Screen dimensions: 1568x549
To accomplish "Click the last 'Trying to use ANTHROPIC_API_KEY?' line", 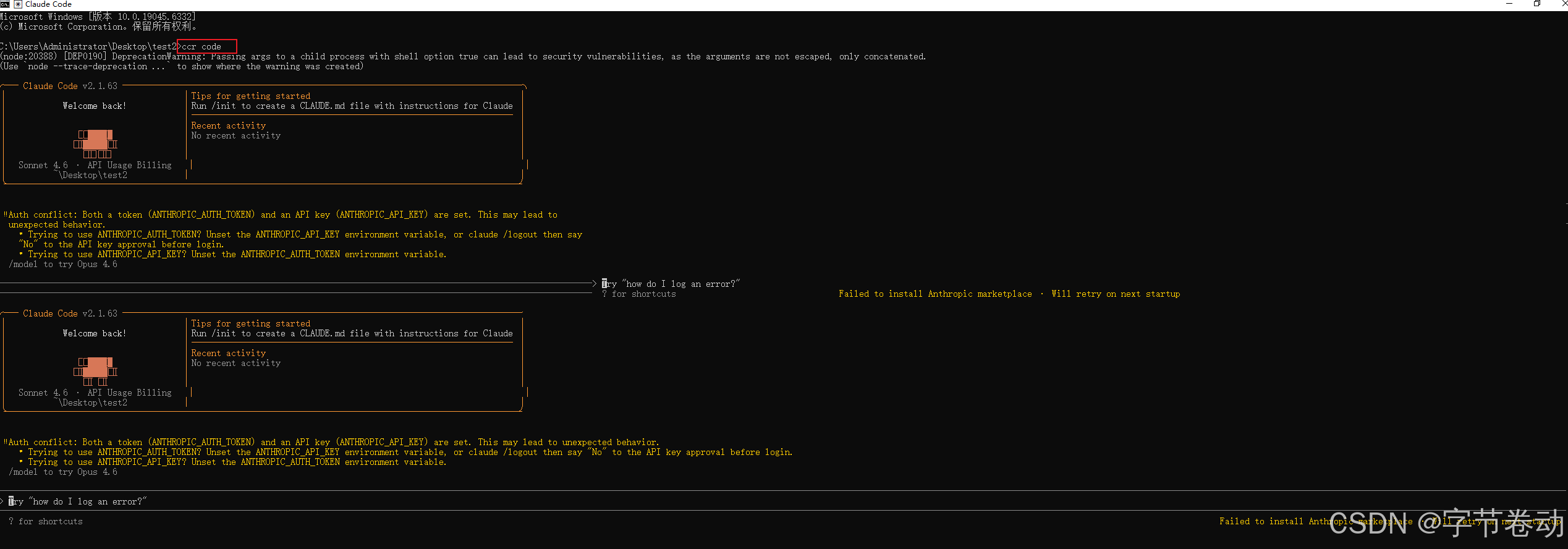I will pos(233,462).
